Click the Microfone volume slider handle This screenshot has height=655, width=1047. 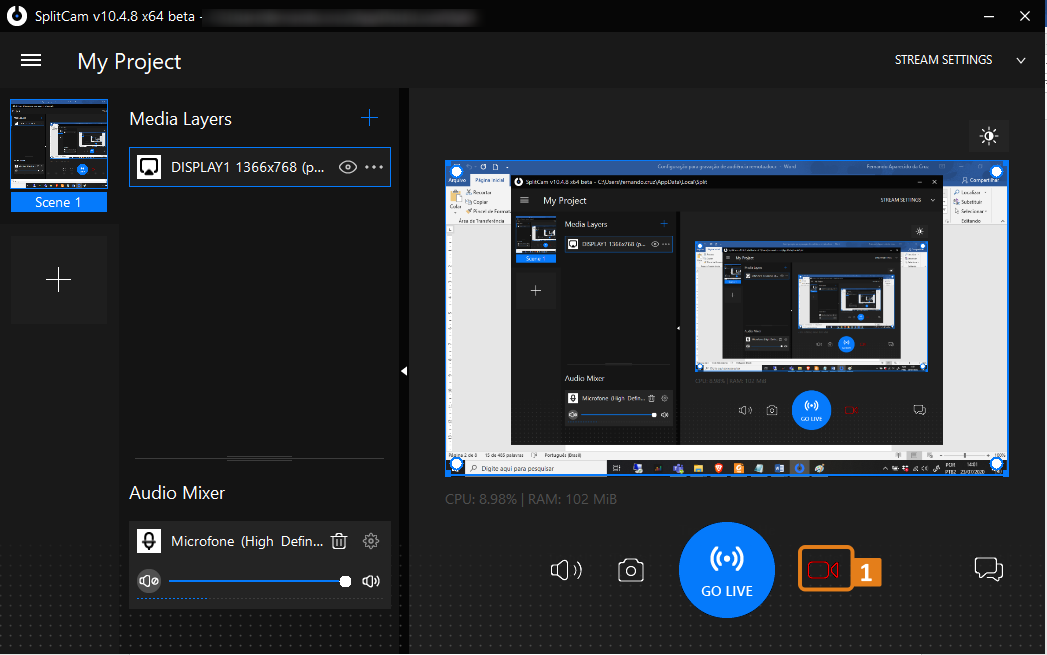coord(345,582)
